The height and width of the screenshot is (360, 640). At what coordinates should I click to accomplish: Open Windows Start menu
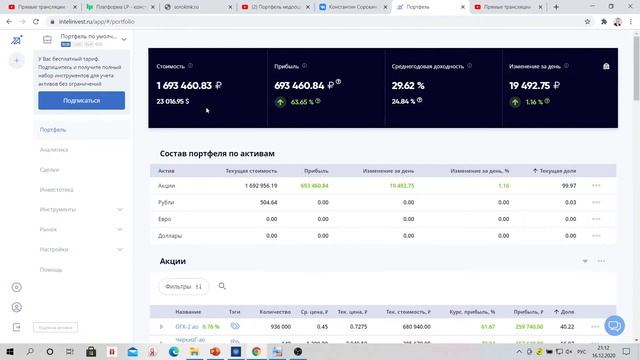(10, 351)
